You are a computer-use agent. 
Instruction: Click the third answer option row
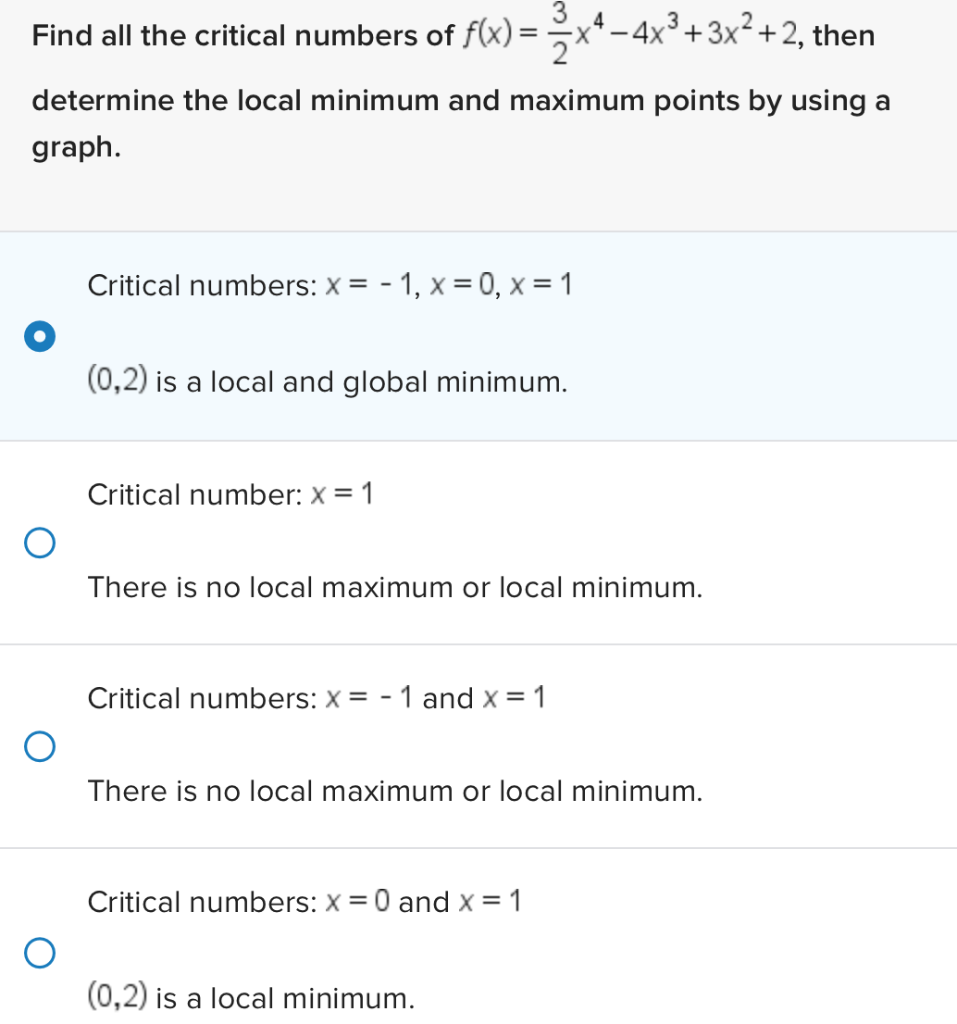point(400,745)
